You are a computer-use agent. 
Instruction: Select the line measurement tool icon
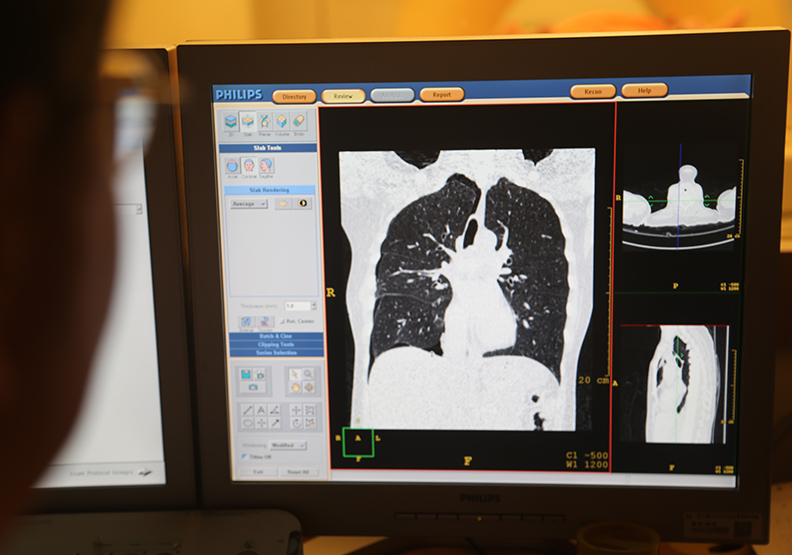248,409
